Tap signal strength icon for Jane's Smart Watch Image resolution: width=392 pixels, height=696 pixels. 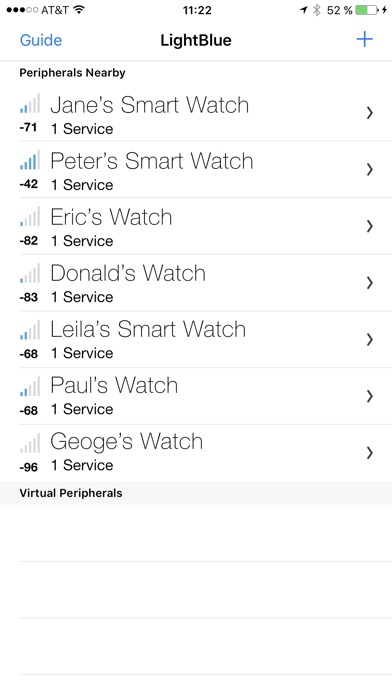pos(30,103)
